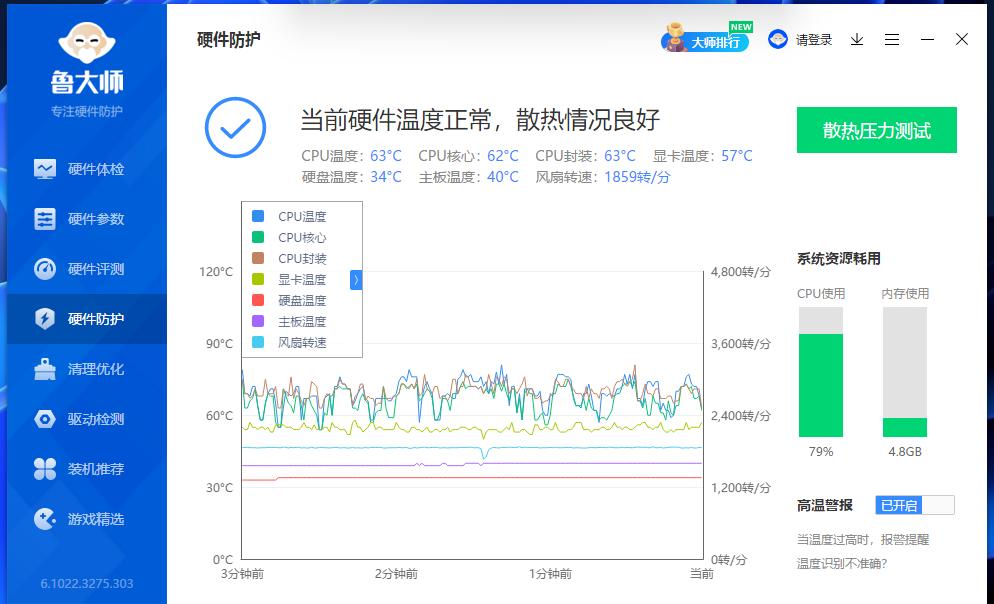Open 游戏精选 game selection

(85, 519)
